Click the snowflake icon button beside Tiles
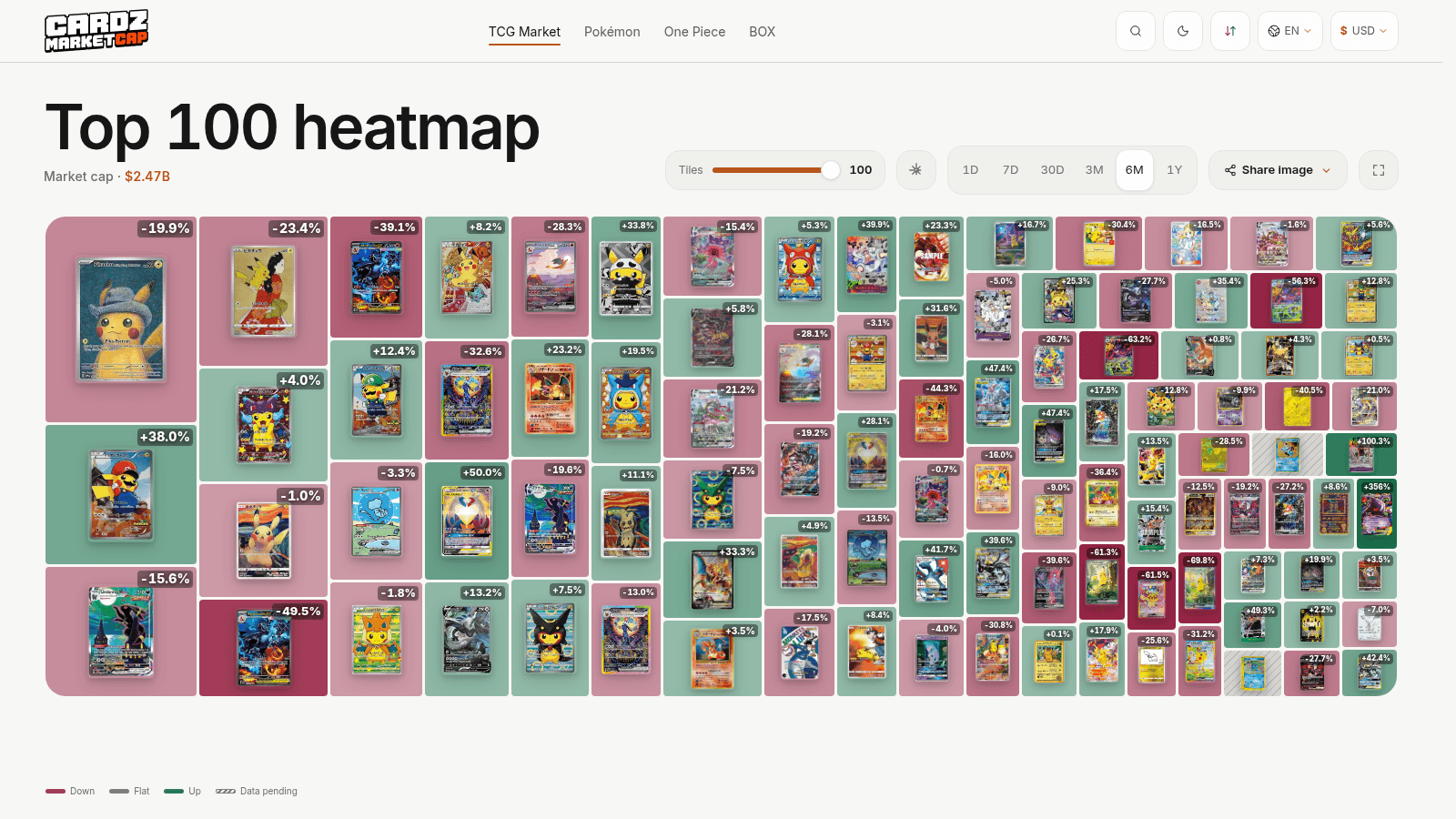Image resolution: width=1456 pixels, height=819 pixels. pos(916,170)
